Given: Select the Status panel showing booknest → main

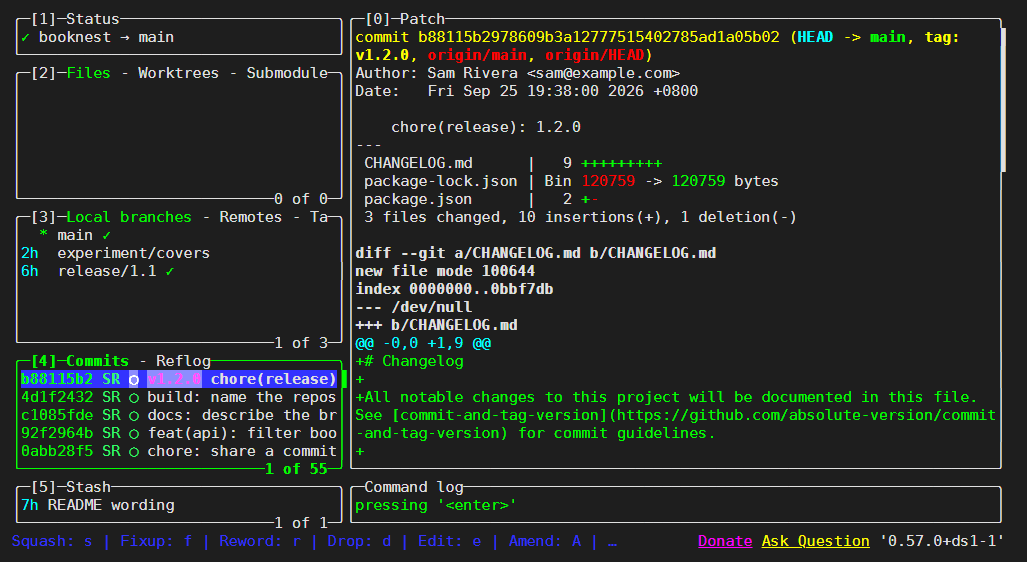Looking at the screenshot, I should pyautogui.click(x=179, y=37).
